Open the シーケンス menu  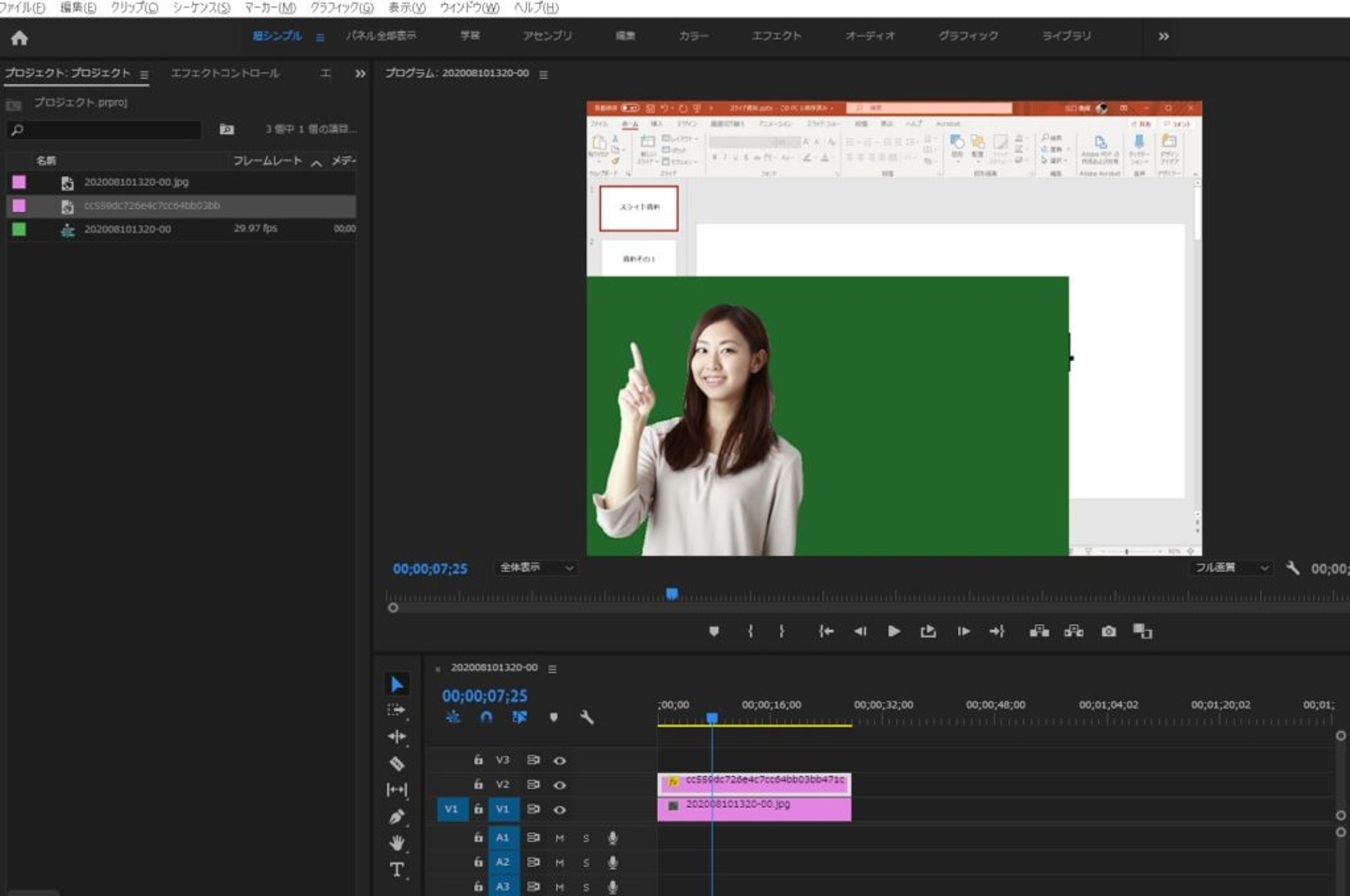pos(201,7)
